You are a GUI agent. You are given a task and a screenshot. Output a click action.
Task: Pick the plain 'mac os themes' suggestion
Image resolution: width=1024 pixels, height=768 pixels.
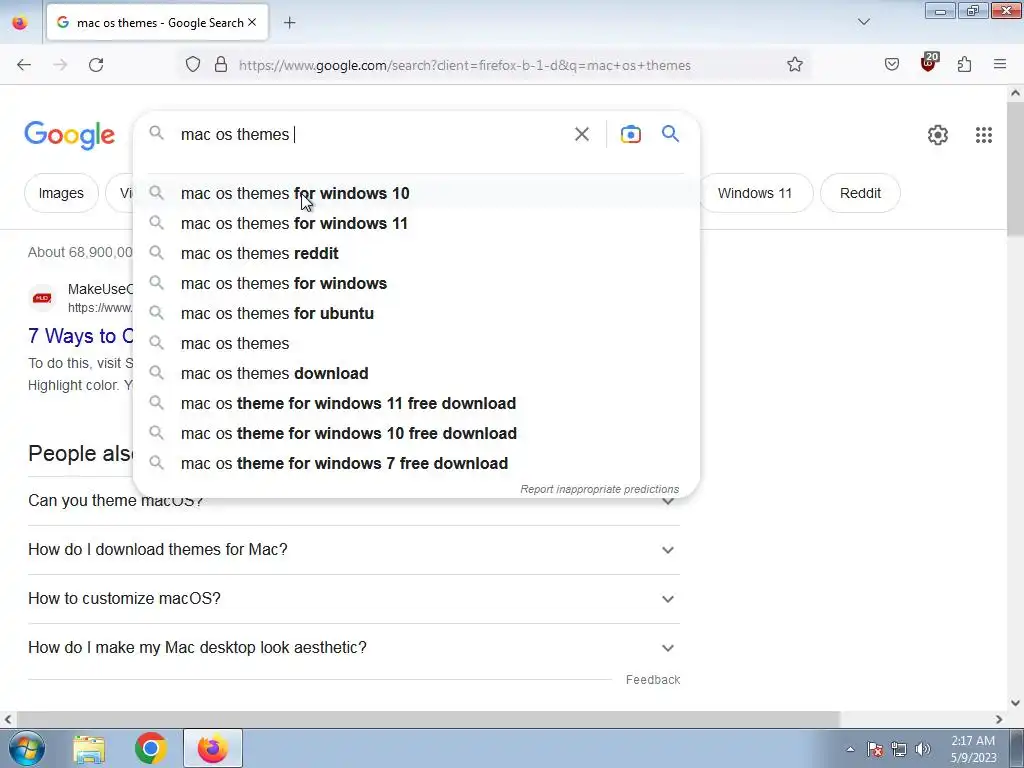tap(416, 344)
